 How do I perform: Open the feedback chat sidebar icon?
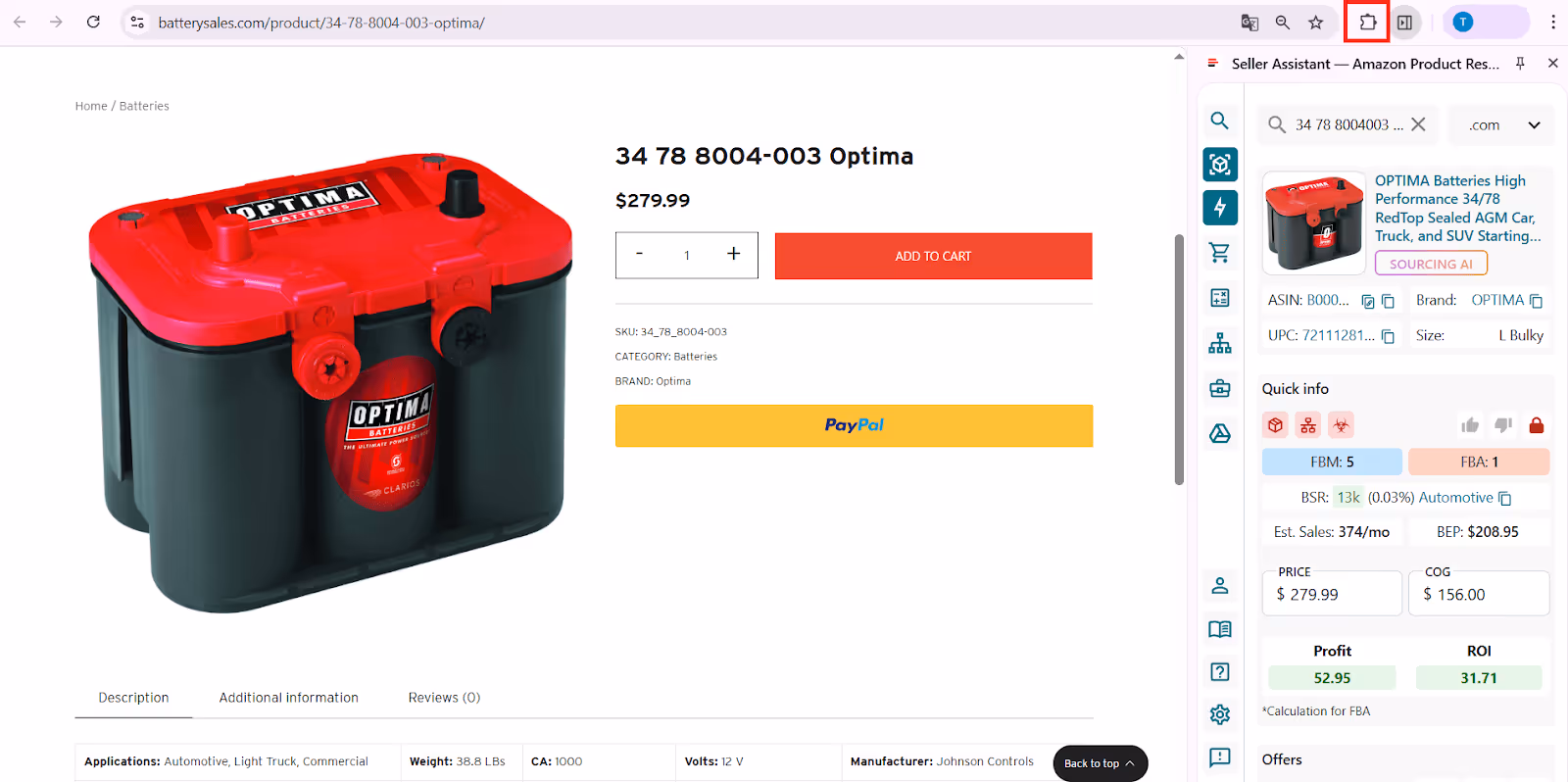coord(1219,757)
